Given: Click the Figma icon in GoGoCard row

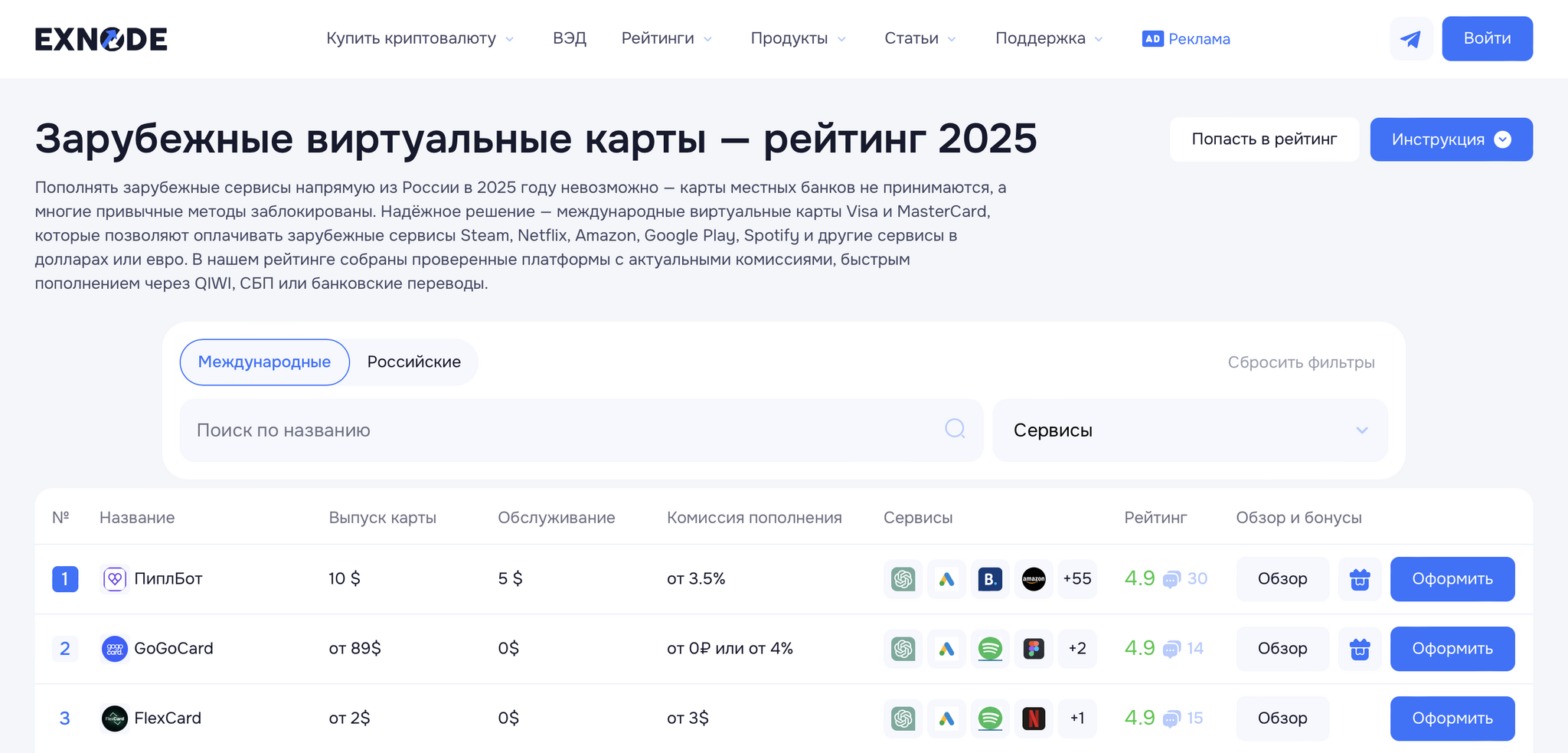Looking at the screenshot, I should pos(1034,649).
